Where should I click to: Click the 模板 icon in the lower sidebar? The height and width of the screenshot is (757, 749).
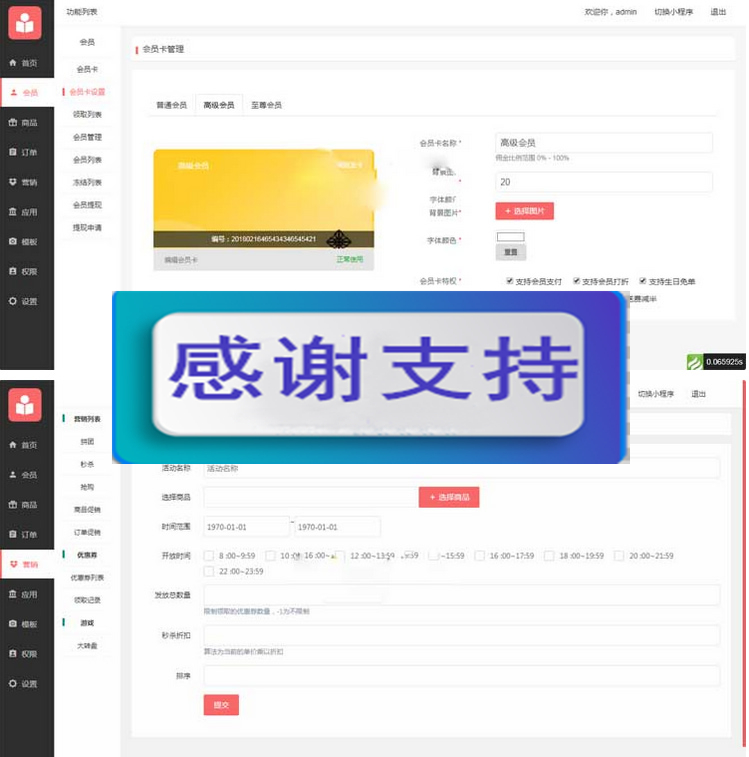pyautogui.click(x=13, y=625)
